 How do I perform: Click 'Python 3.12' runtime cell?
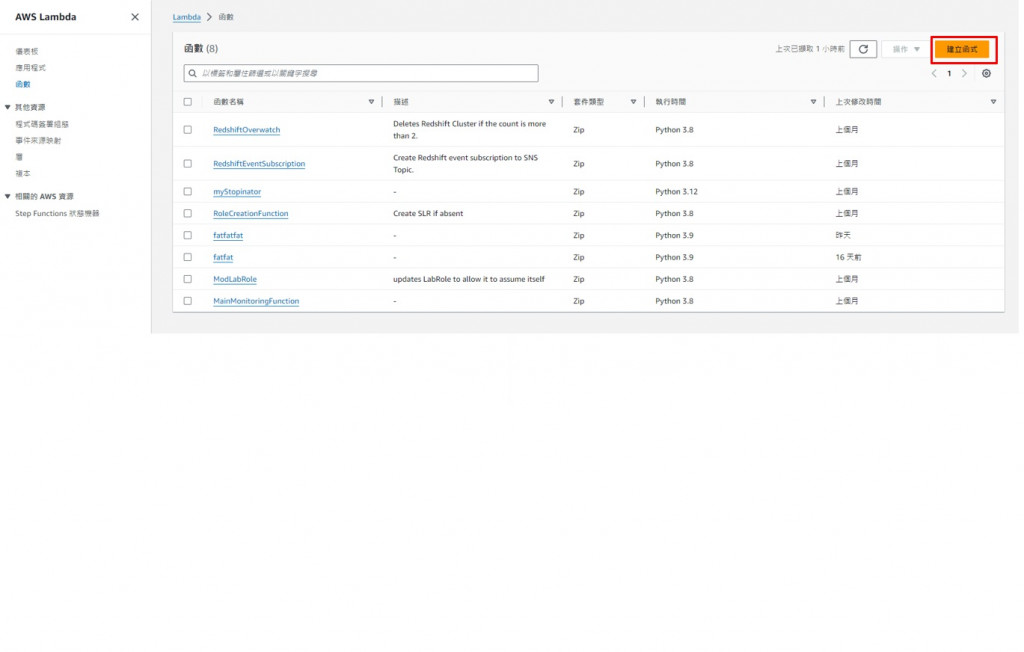(x=676, y=191)
